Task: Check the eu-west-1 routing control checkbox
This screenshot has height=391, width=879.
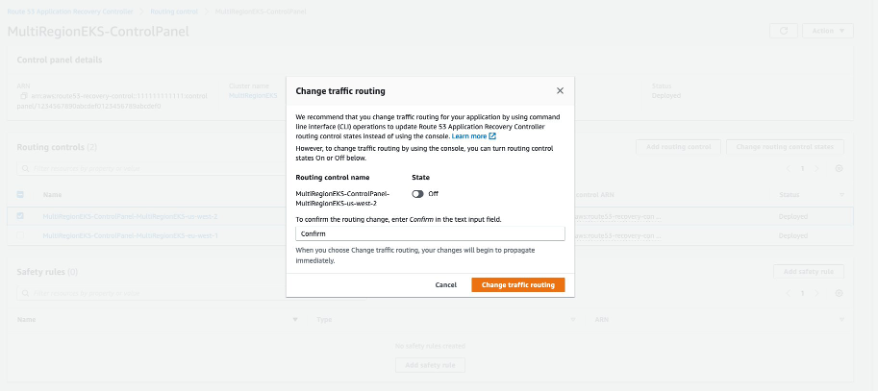Action: tap(21, 236)
